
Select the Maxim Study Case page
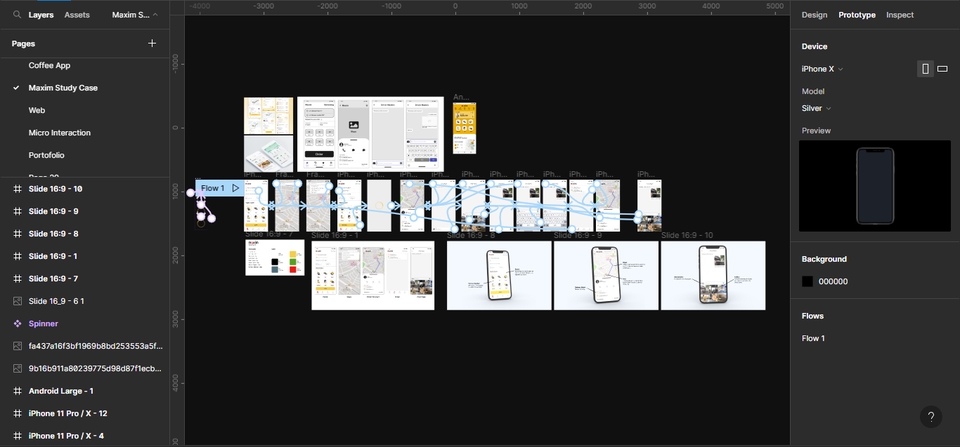click(63, 88)
